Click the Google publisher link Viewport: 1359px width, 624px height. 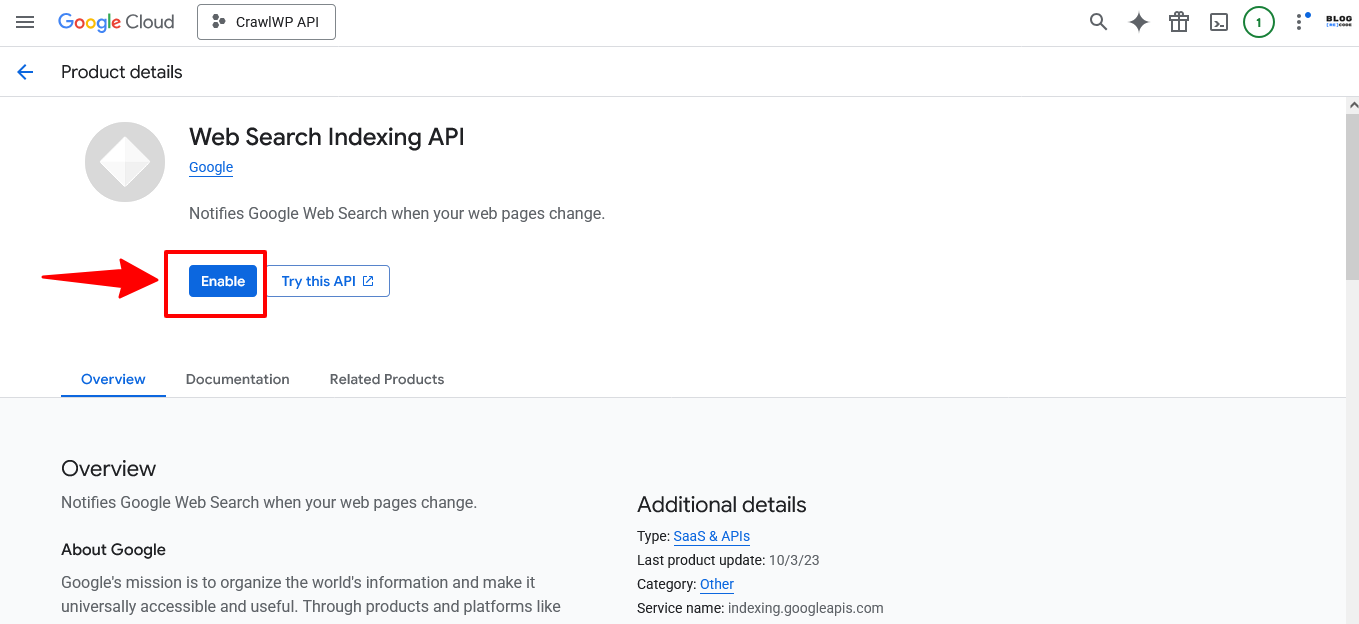point(211,167)
